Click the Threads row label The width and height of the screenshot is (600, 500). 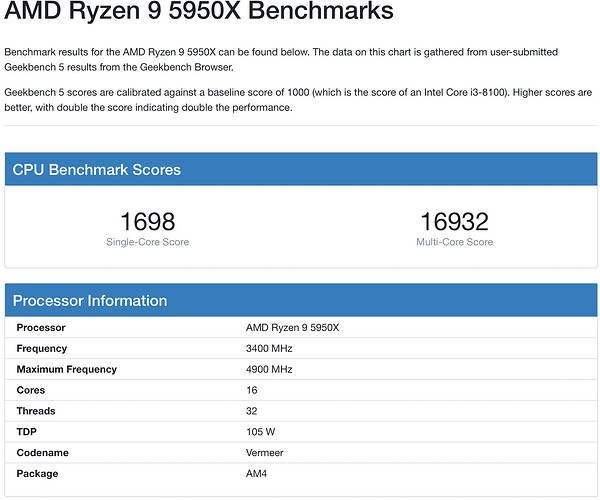(x=36, y=411)
